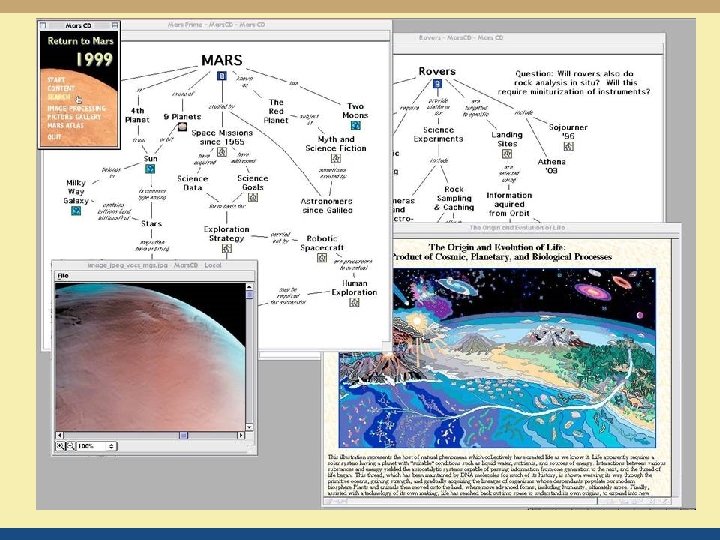Click the Rovers heading in Rovers window
Screen dimensions: 720x540
tap(437, 71)
